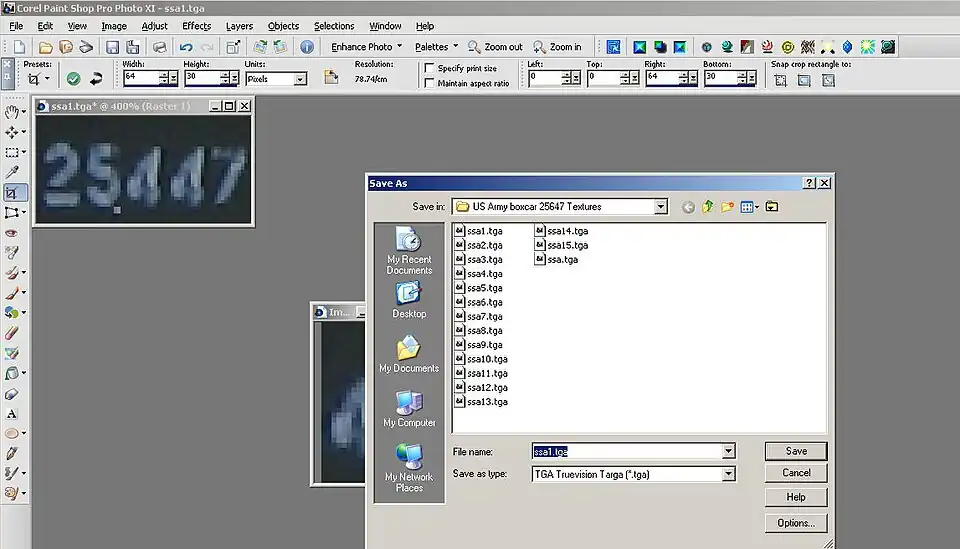Viewport: 960px width, 549px height.
Task: Select the Pan hand tool
Action: tap(12, 111)
